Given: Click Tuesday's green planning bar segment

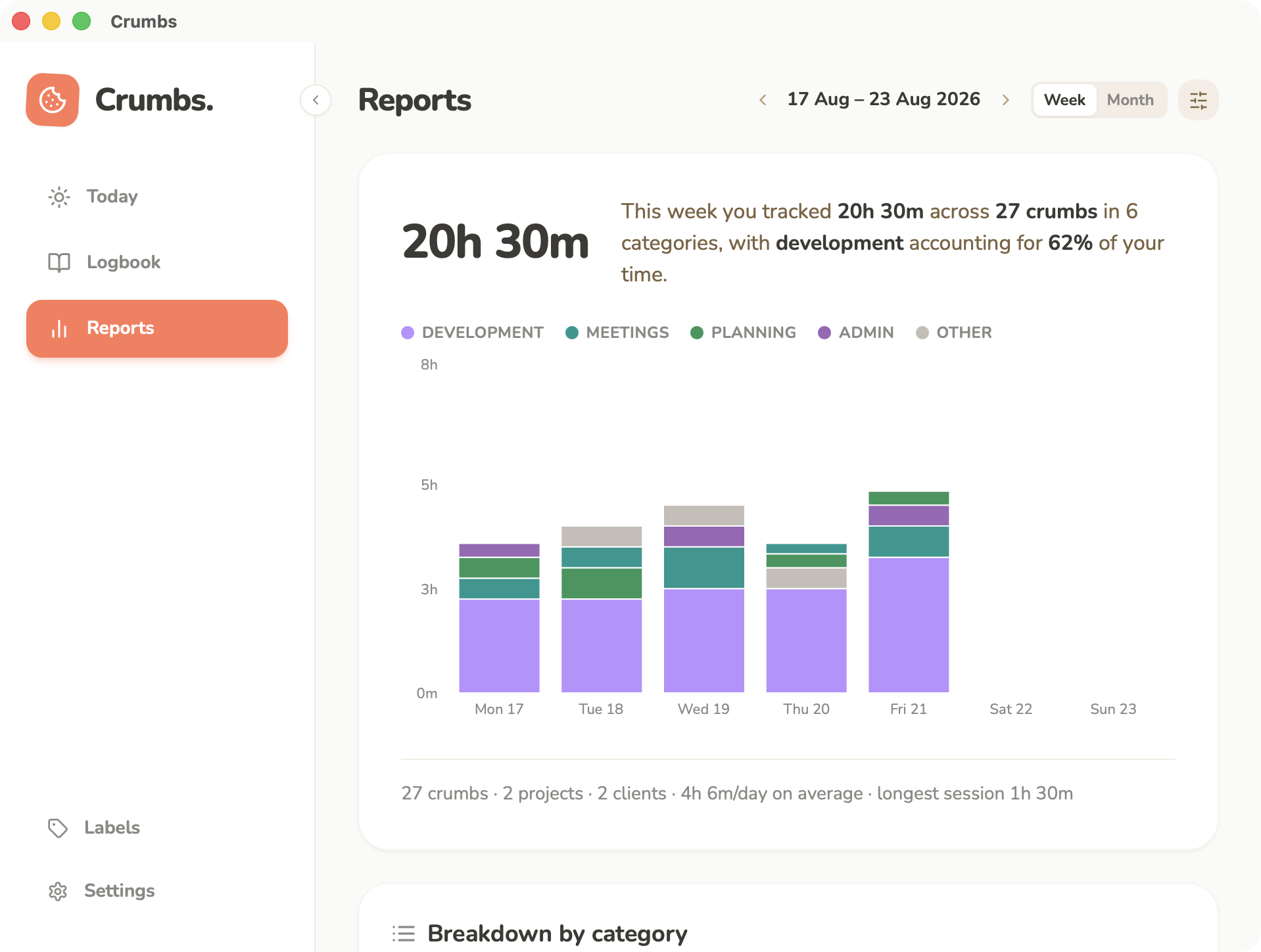Looking at the screenshot, I should pos(602,583).
